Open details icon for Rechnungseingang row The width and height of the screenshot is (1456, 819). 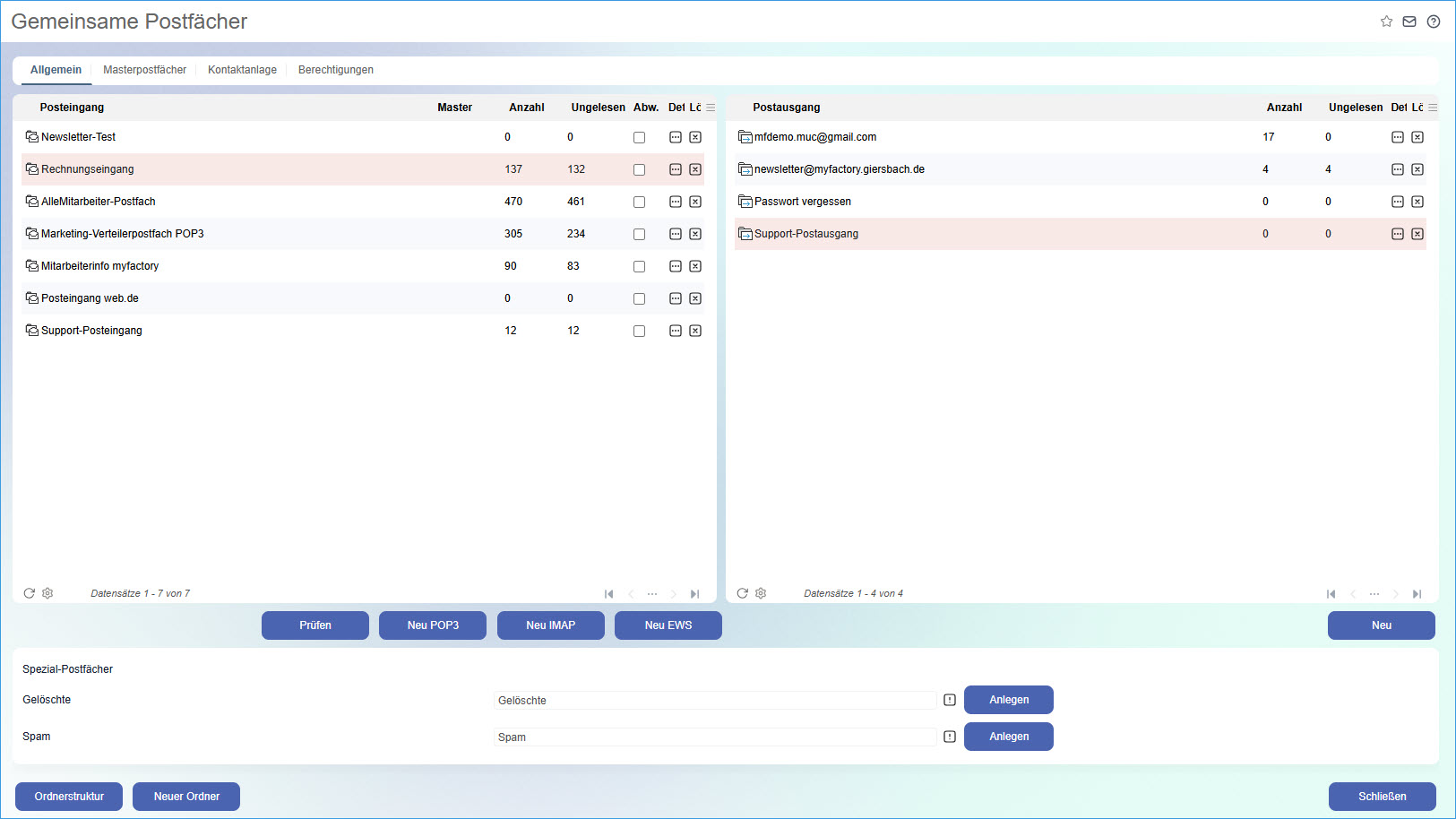click(x=676, y=169)
